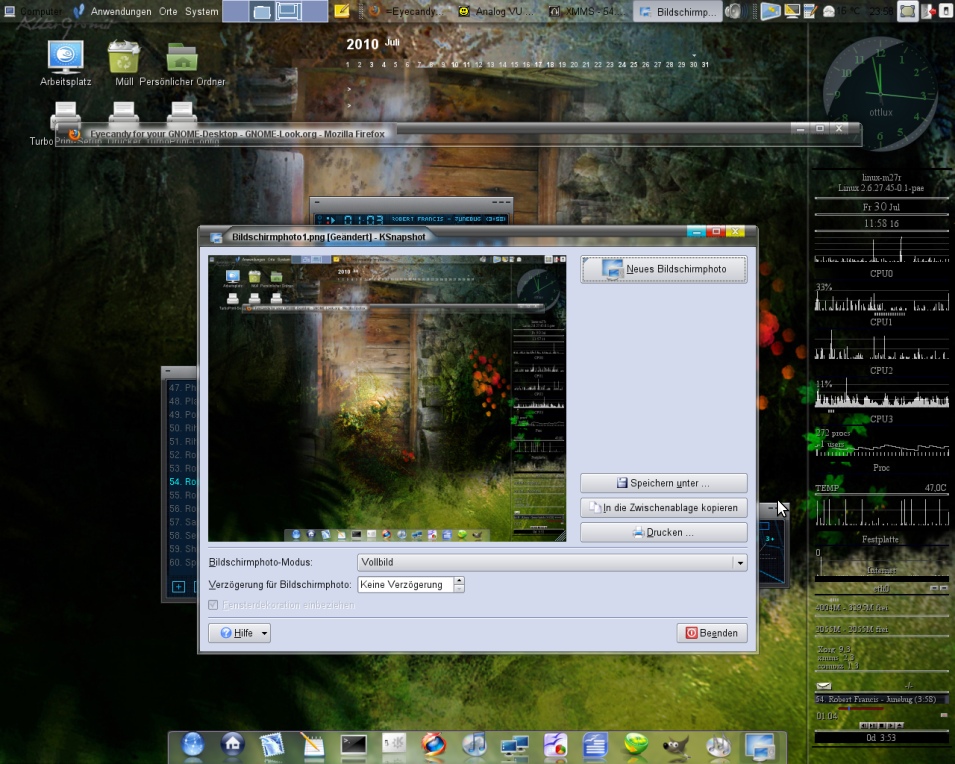955x764 pixels.
Task: Switch to the XMMS taskbar entry
Action: click(x=586, y=11)
